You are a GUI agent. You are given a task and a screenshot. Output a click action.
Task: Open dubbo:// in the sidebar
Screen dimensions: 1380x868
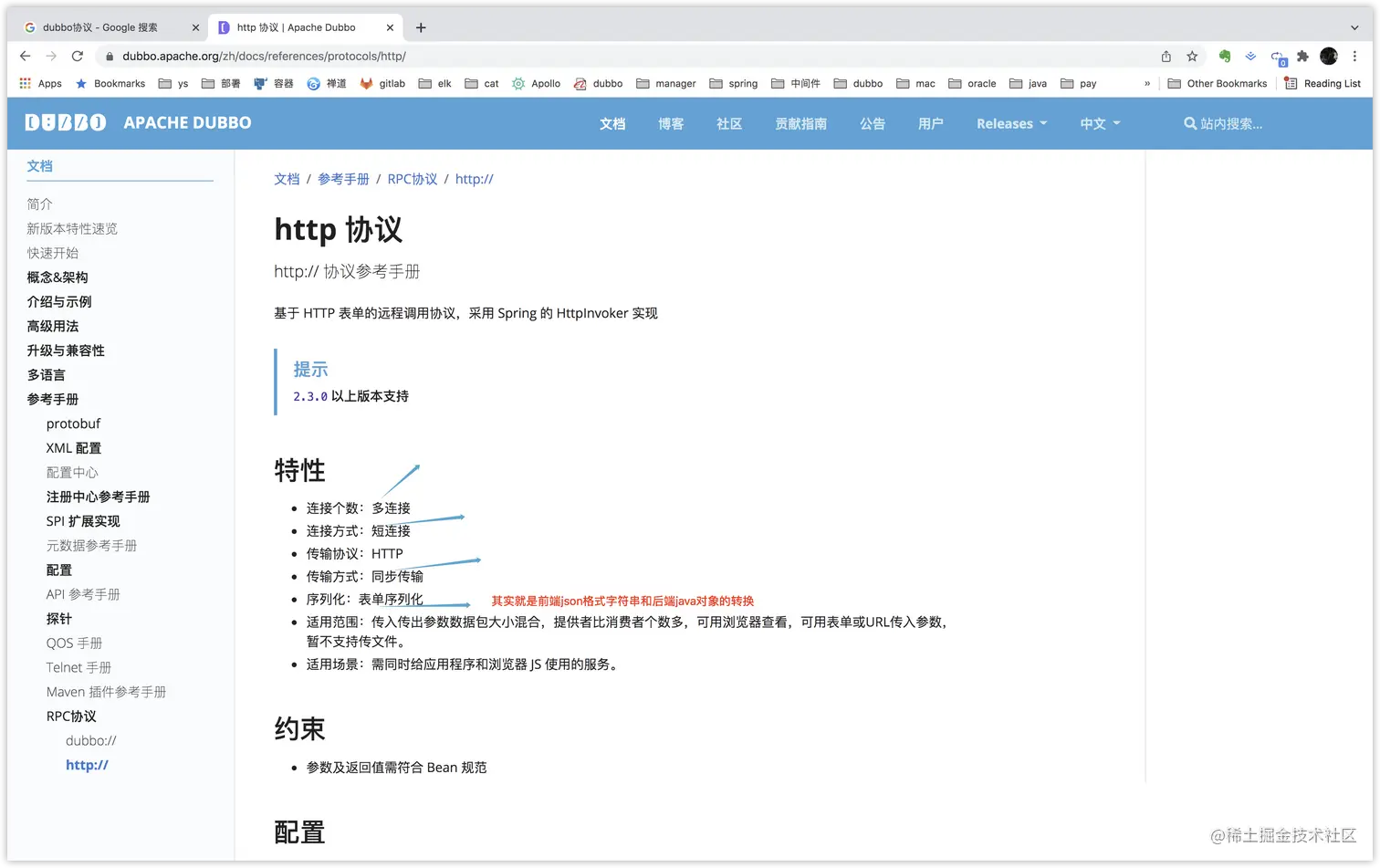(91, 740)
